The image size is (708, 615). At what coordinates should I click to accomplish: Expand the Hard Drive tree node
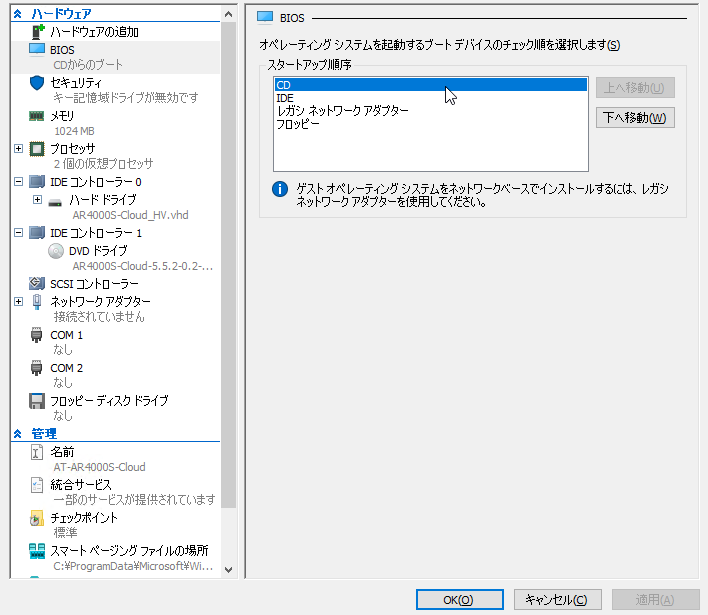tap(38, 200)
